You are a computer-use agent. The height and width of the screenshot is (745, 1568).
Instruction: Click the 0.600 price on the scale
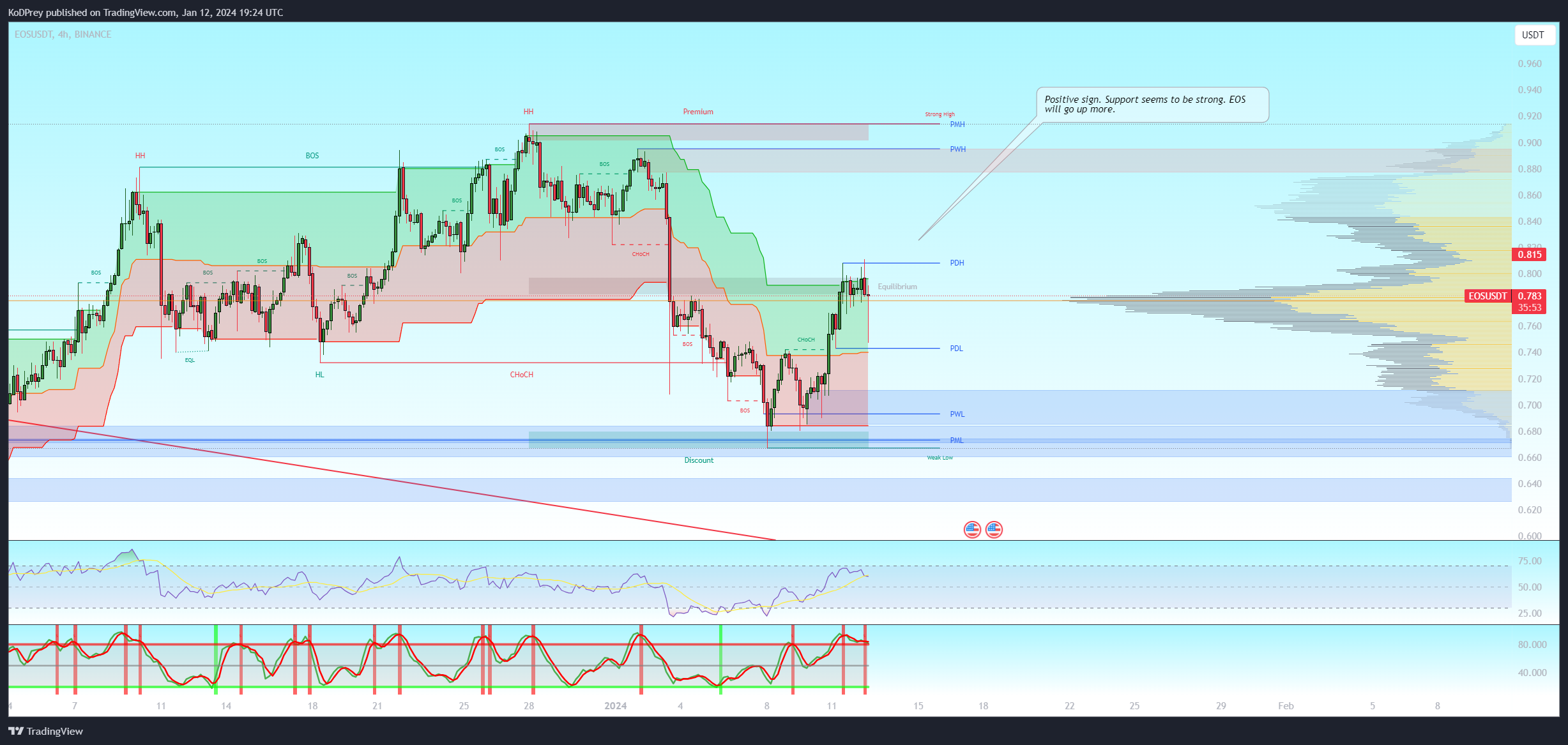(x=1529, y=536)
